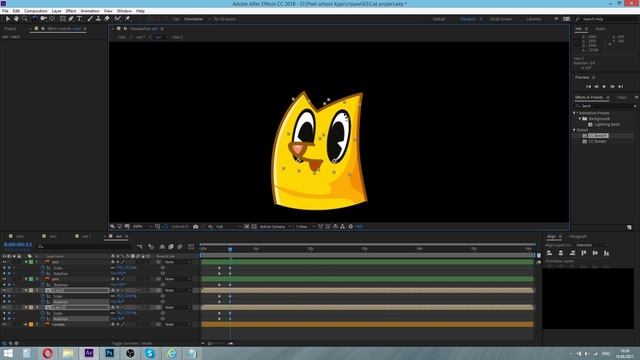Select the Brush tool

tap(90, 19)
